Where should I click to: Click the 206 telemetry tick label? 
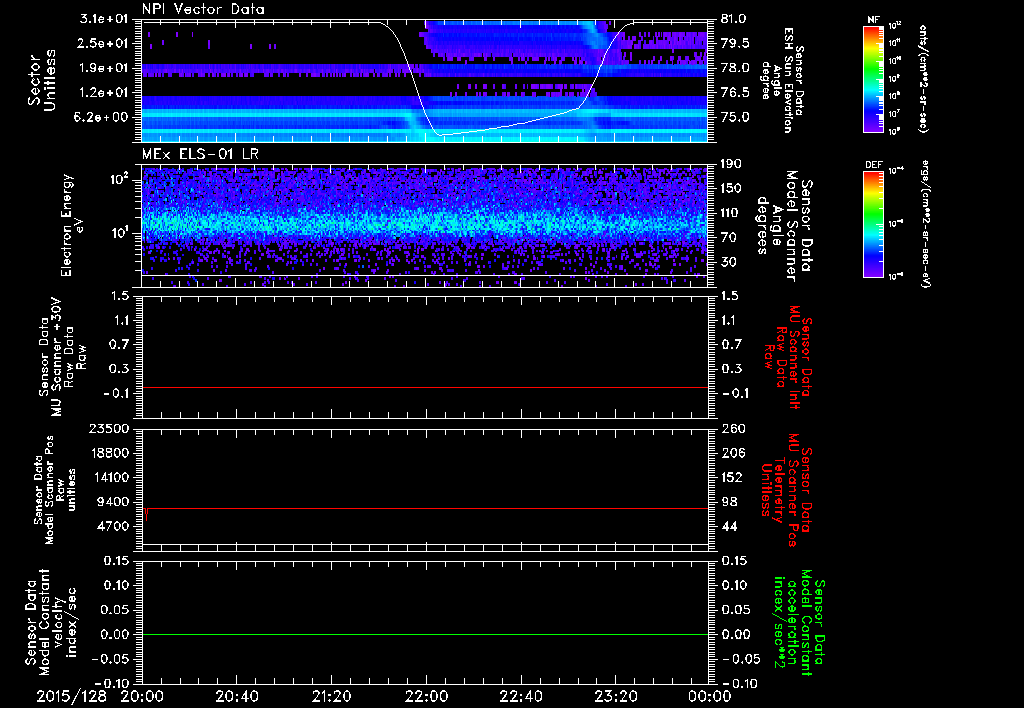tap(733, 453)
